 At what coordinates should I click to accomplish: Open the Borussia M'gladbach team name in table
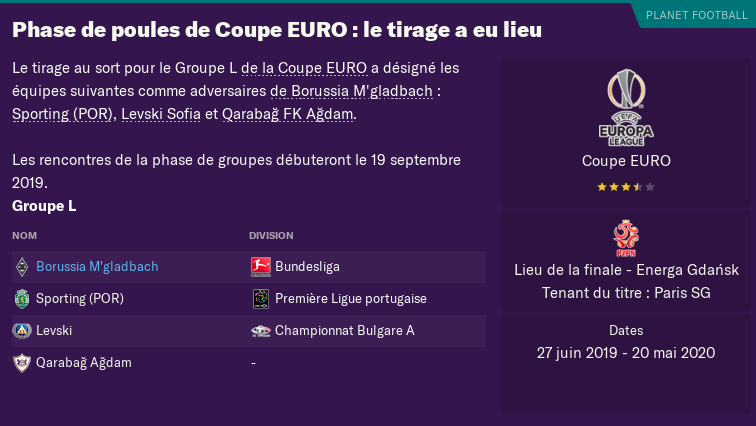pos(97,266)
